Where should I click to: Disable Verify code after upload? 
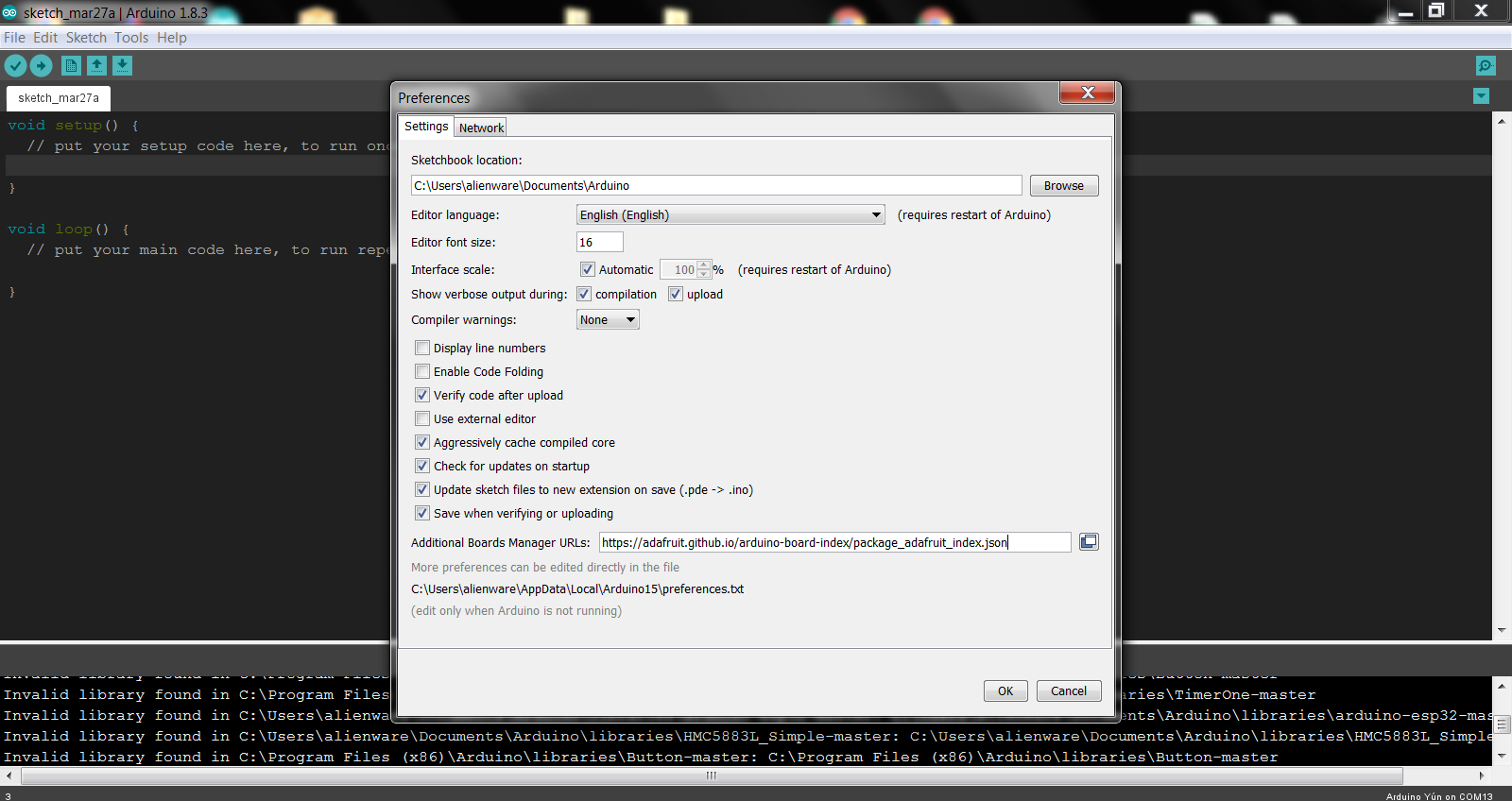[x=422, y=395]
